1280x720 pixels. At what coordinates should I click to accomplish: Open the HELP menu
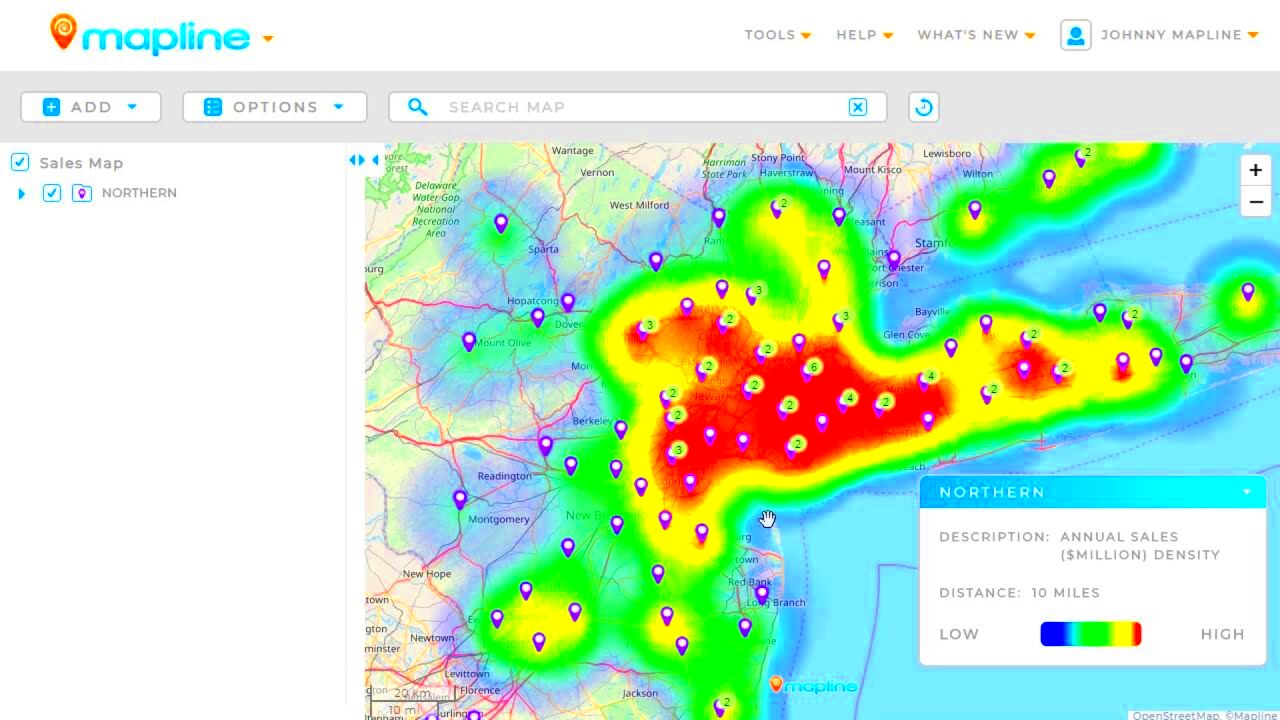coord(865,35)
